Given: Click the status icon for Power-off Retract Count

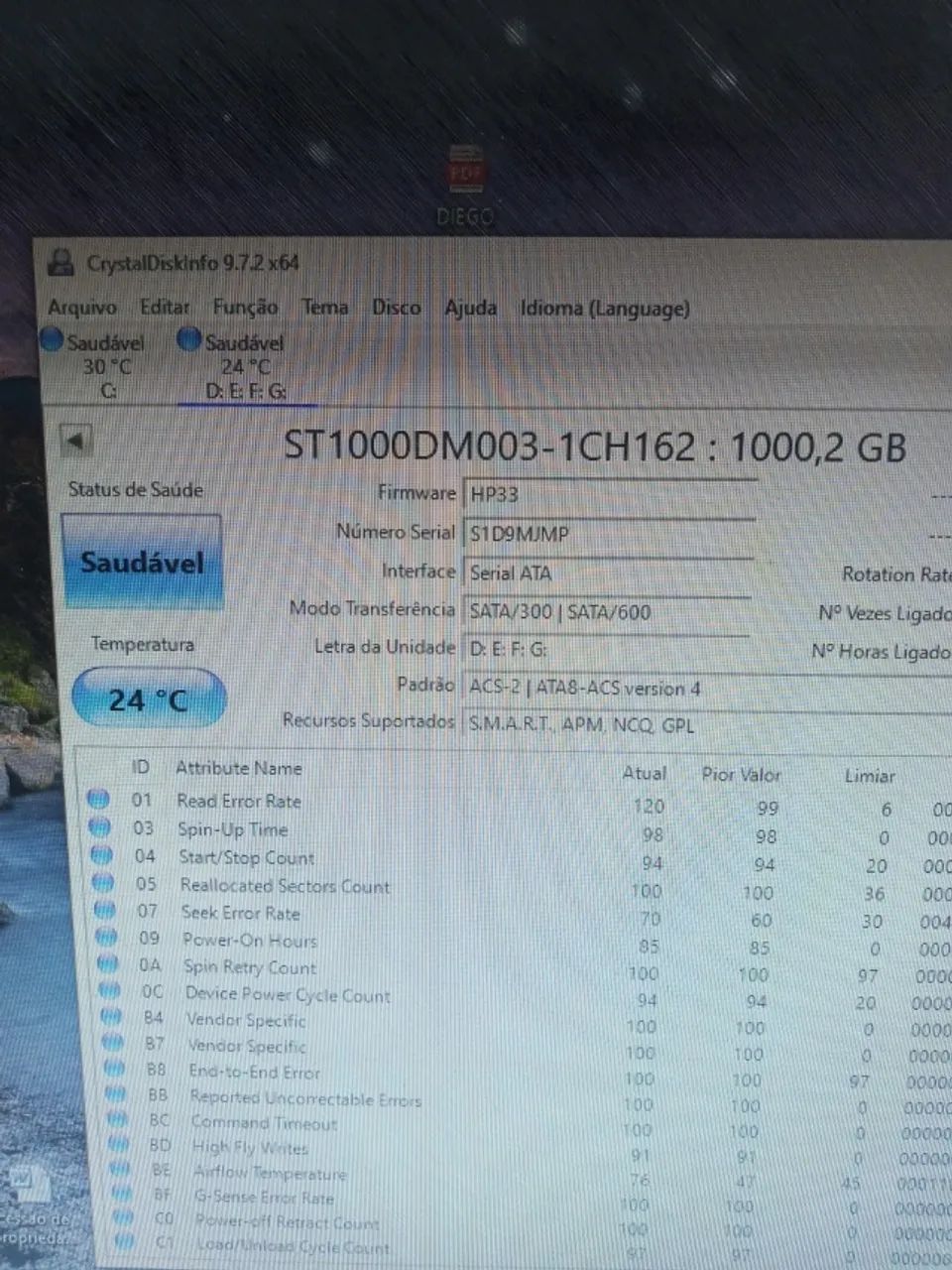Looking at the screenshot, I should (x=124, y=1217).
